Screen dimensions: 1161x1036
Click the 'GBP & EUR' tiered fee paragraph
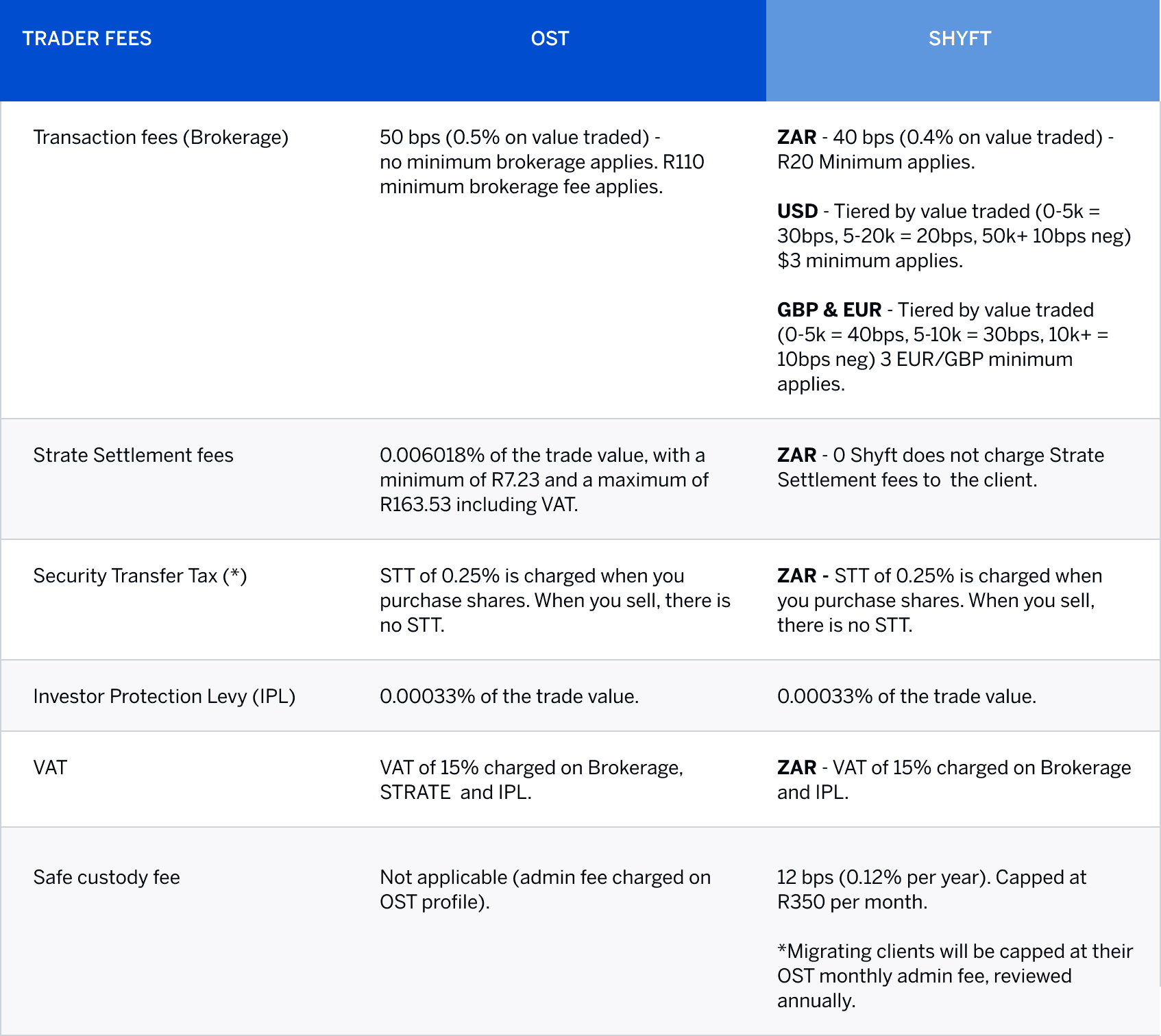[x=943, y=347]
